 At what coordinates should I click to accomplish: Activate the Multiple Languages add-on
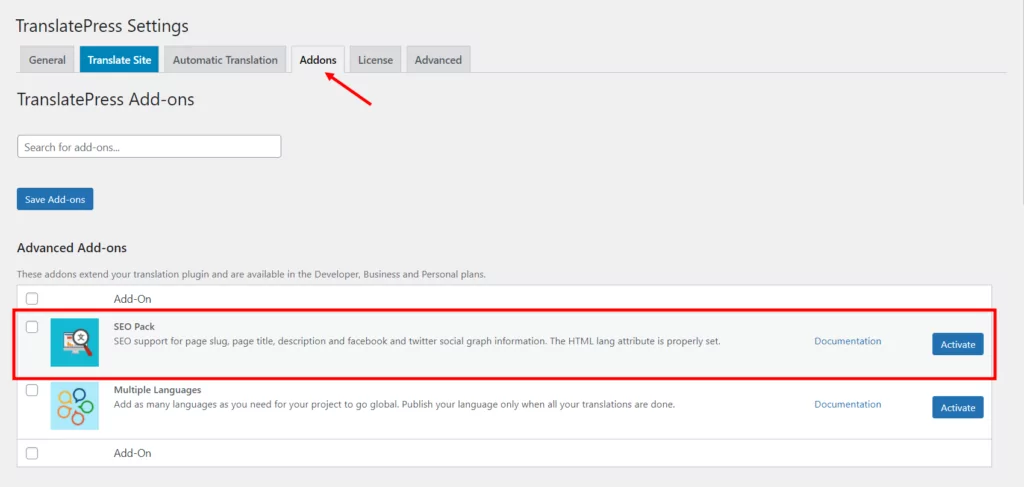click(957, 407)
